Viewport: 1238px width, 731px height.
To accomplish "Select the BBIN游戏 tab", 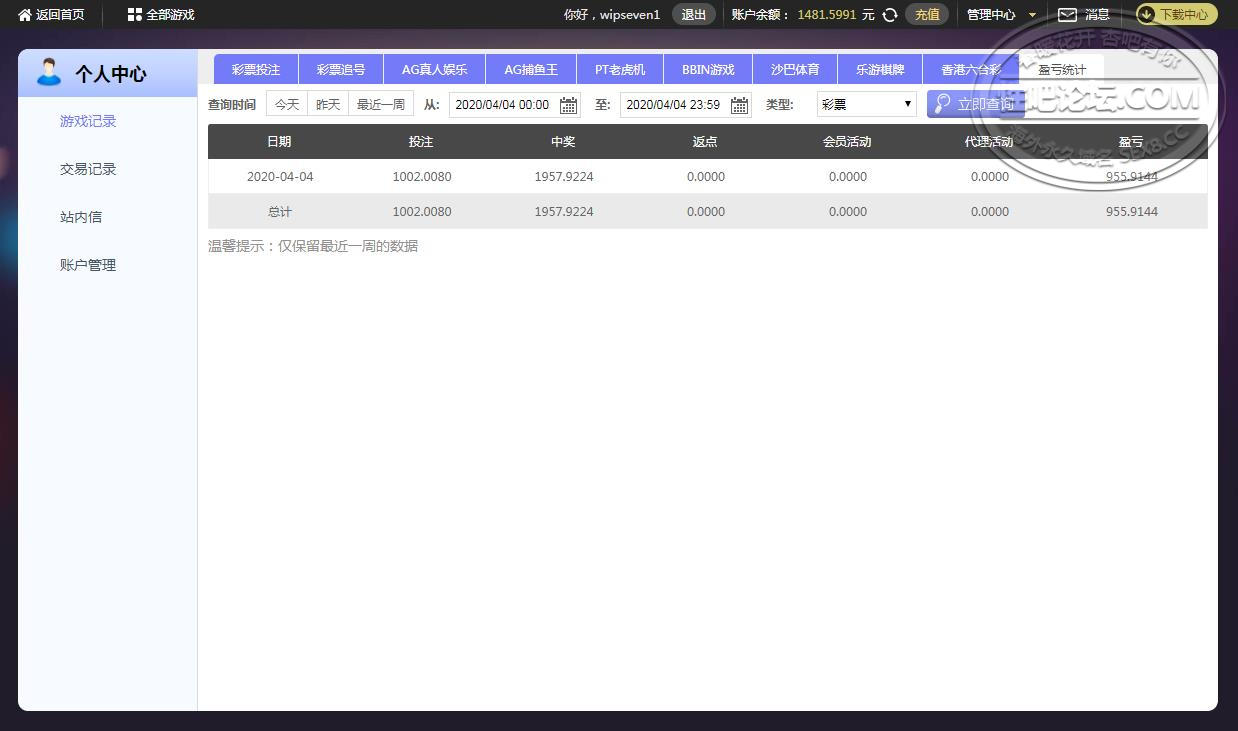I will pyautogui.click(x=708, y=70).
